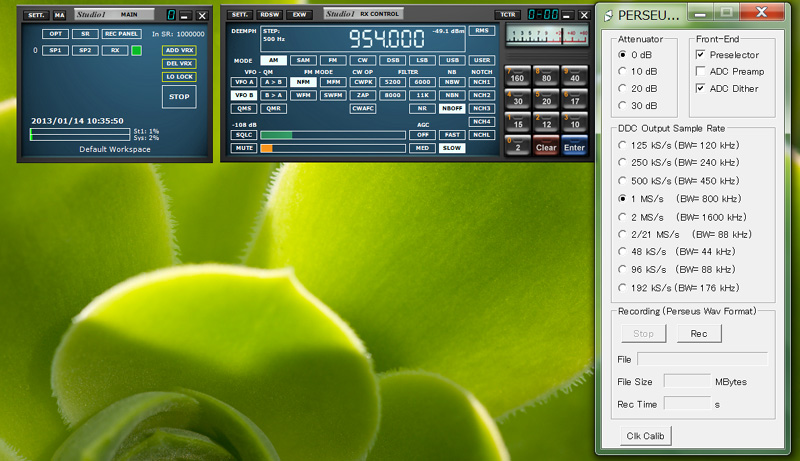Screen dimensions: 800x461
Task: Click the Clk Calib button
Action: (645, 435)
